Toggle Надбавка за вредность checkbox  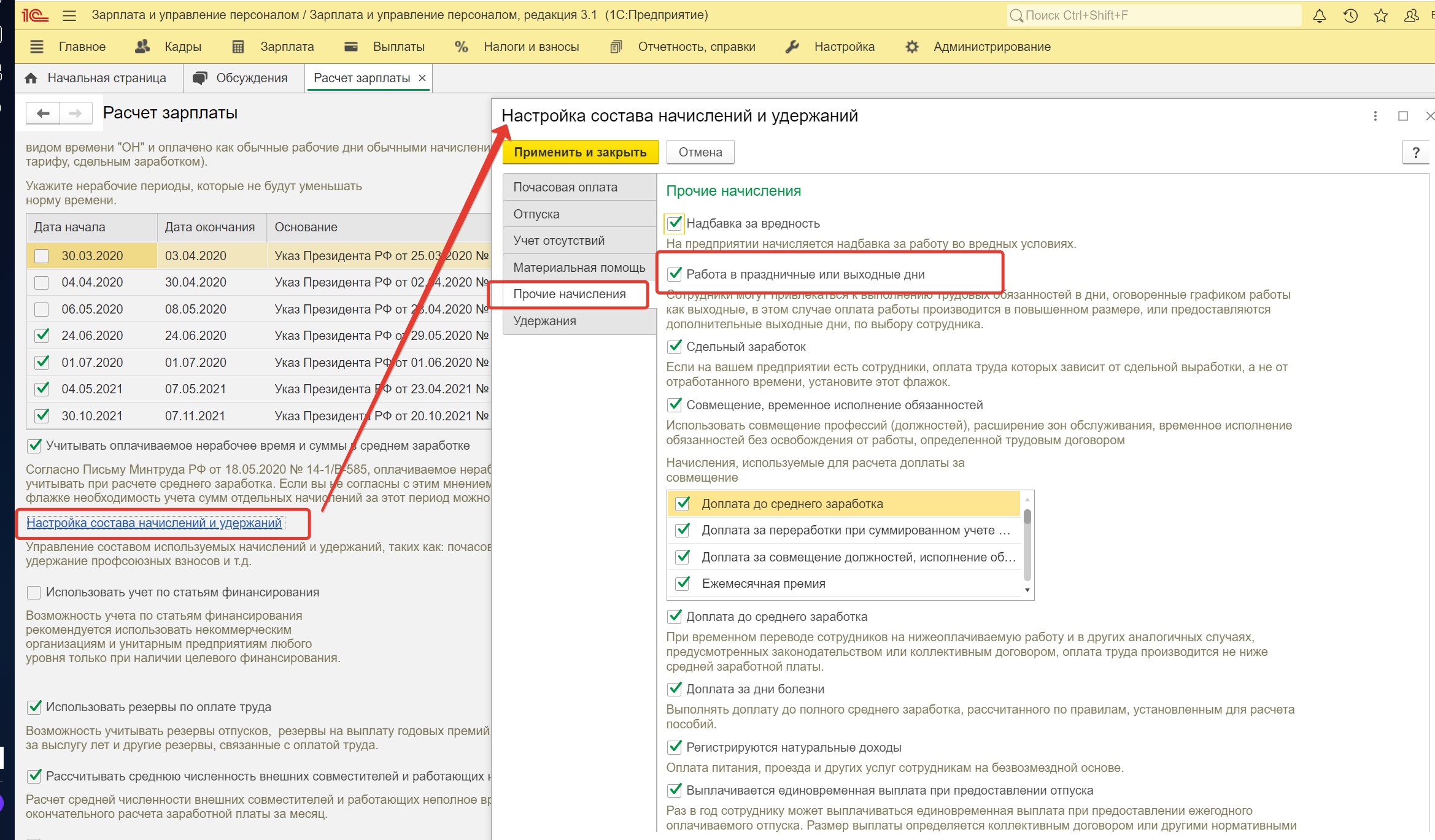675,223
